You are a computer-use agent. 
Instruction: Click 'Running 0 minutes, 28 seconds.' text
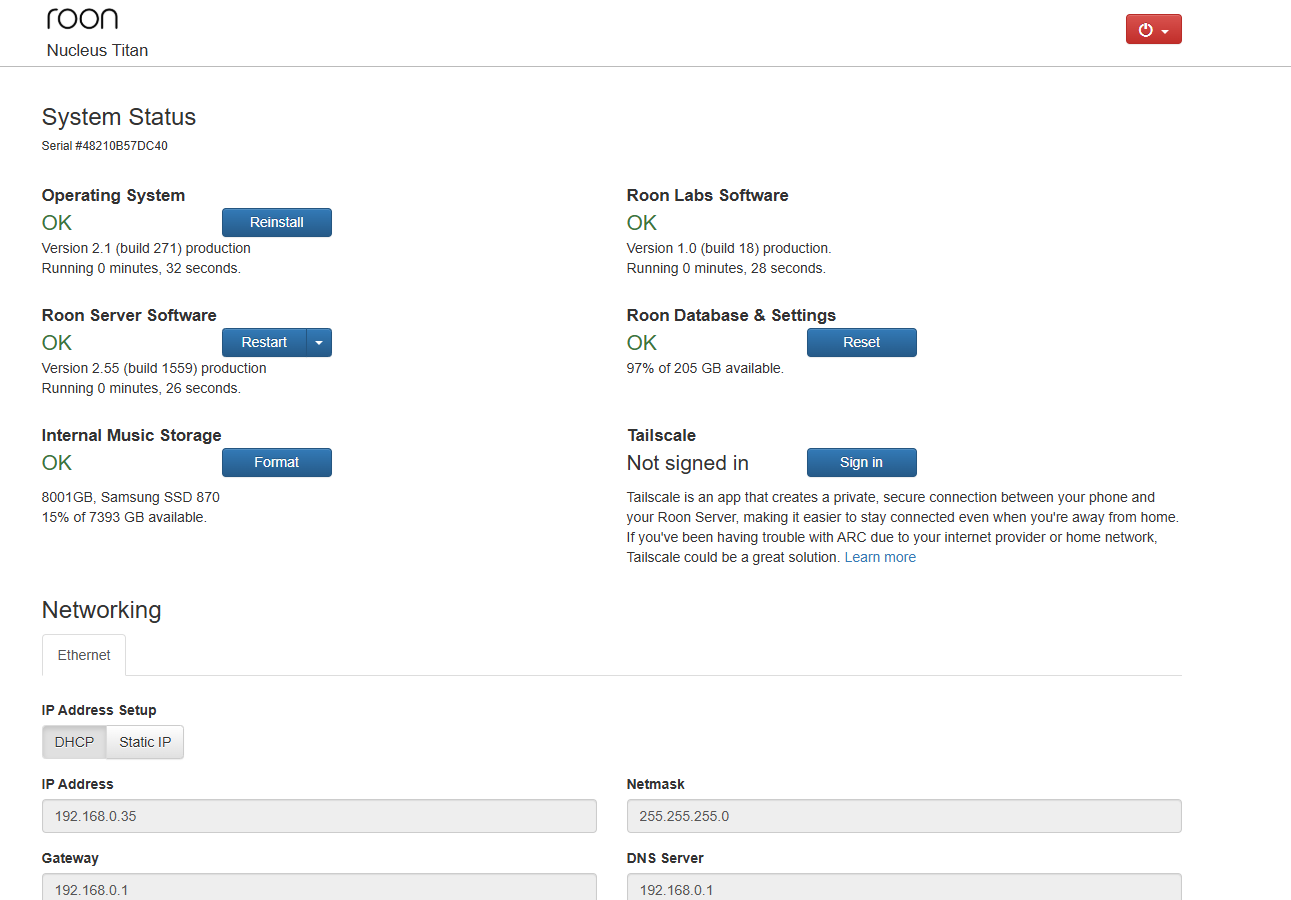click(x=726, y=268)
